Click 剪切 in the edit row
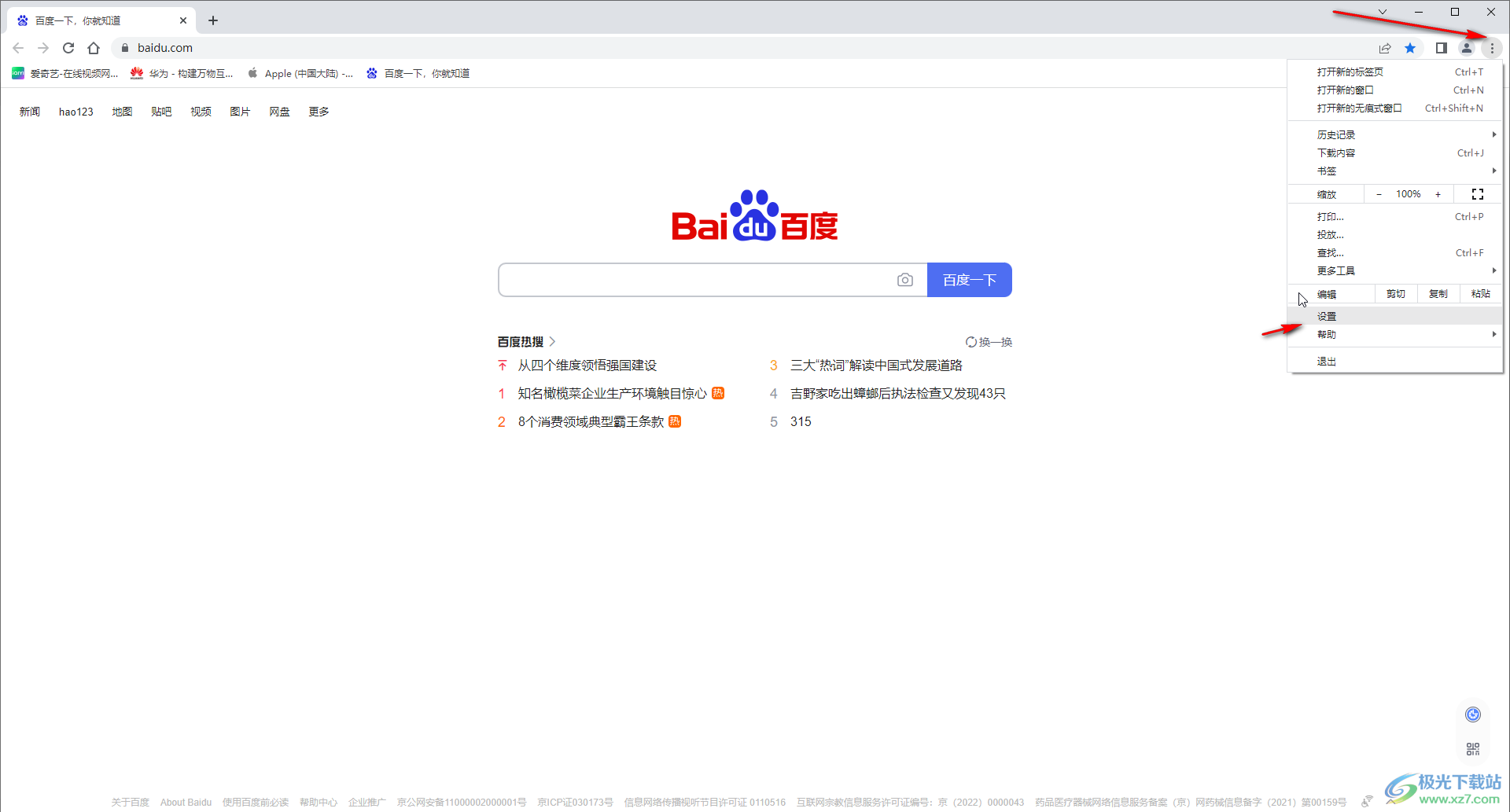 pos(1396,294)
